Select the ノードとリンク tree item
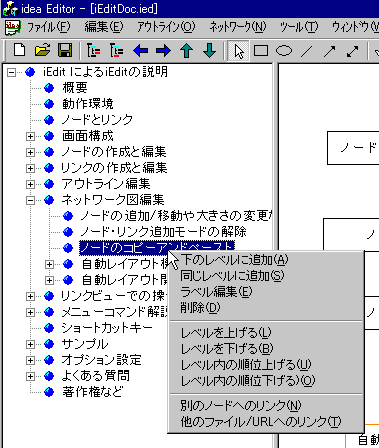 click(97, 120)
